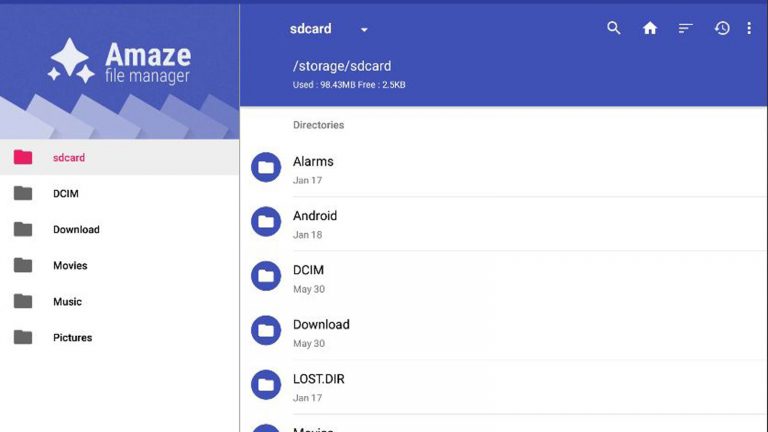The width and height of the screenshot is (768, 432).
Task: Open the history clock icon
Action: [x=721, y=28]
